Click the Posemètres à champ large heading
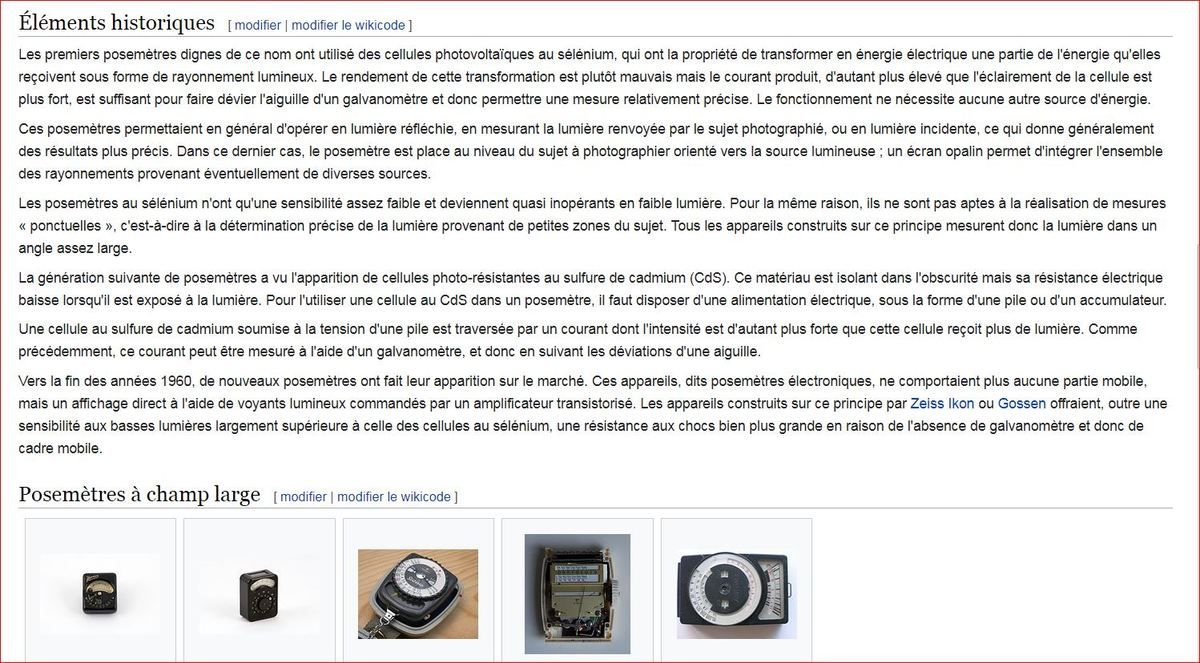This screenshot has width=1200, height=663. point(140,494)
